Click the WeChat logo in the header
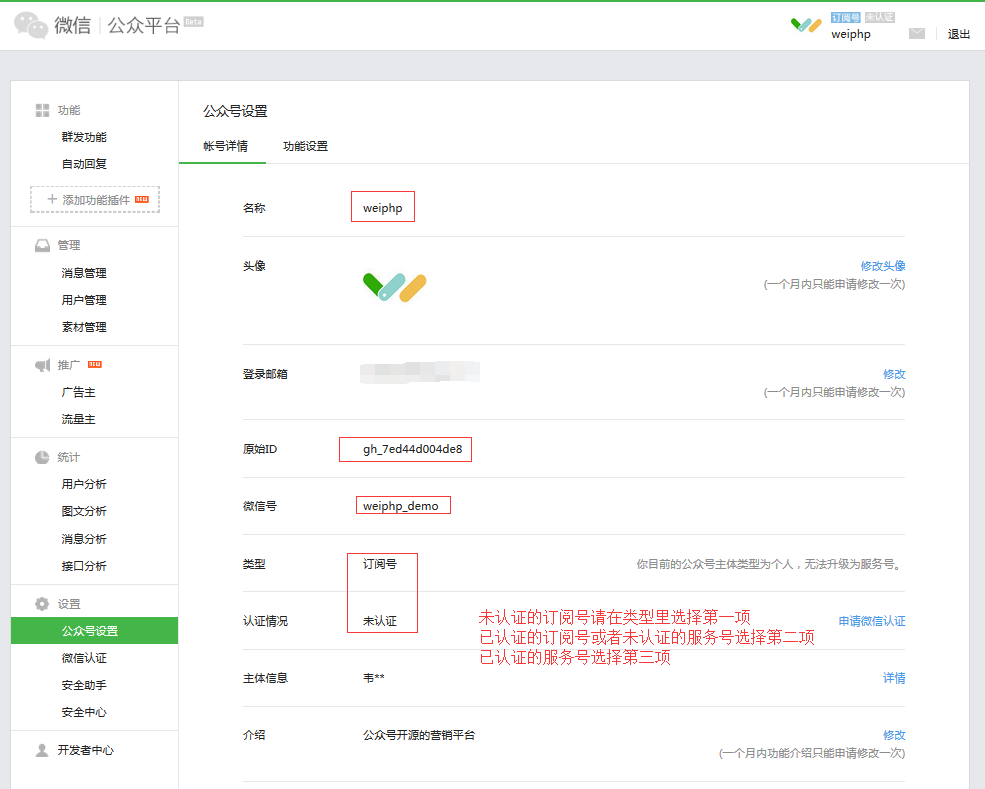The image size is (985, 789). pos(31,25)
